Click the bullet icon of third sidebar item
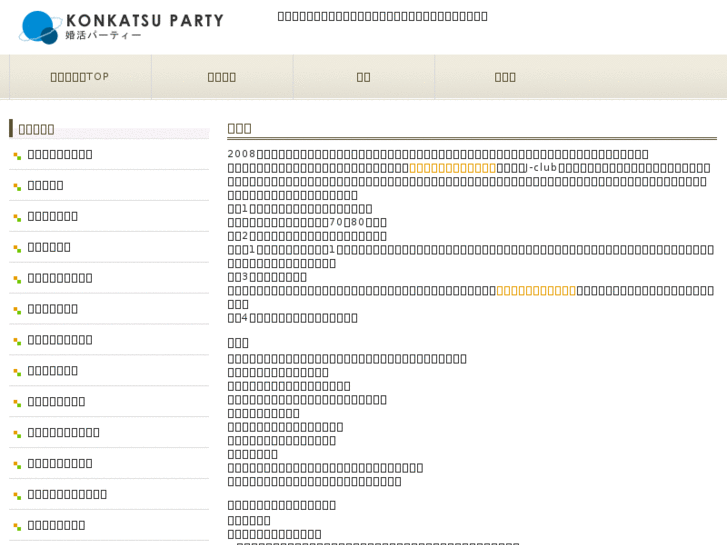Viewport: 727px width, 545px height. coord(17,217)
